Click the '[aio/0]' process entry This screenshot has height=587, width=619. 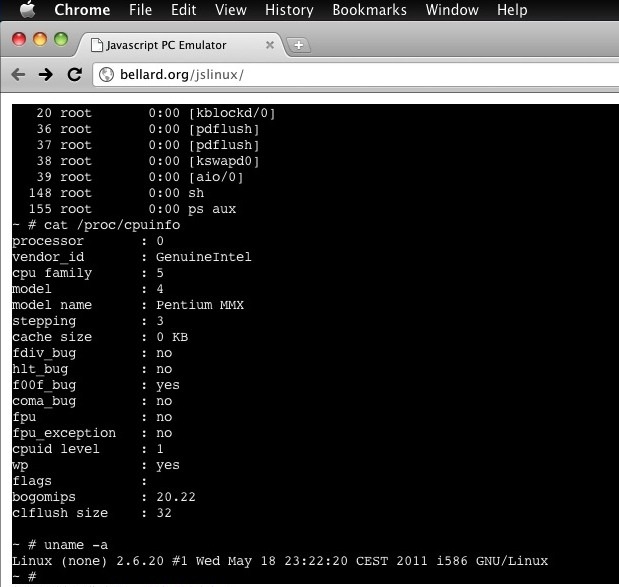tap(216, 177)
